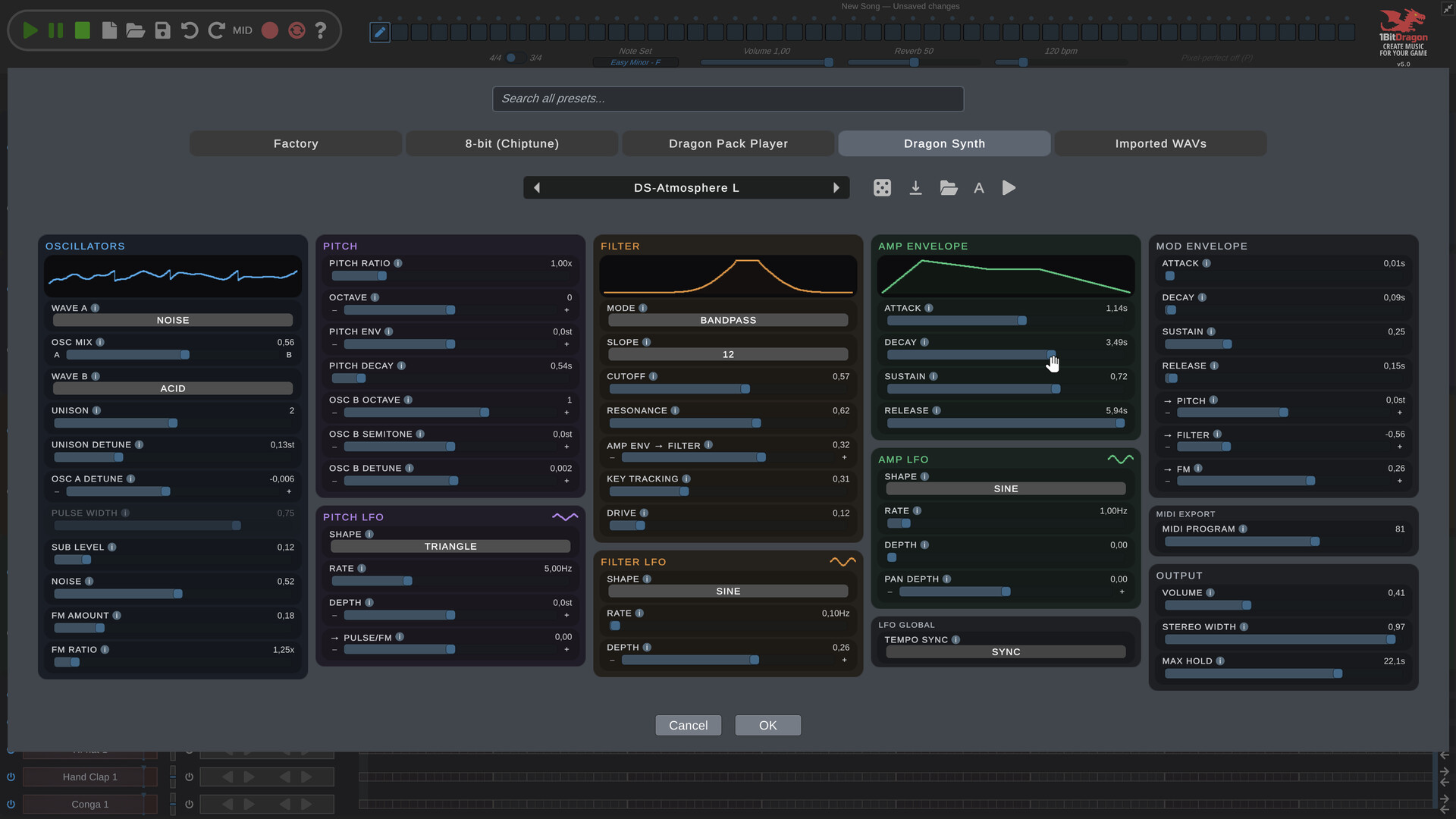Go to the next preset with right arrow
Screen dimensions: 1456x819
[x=836, y=188]
